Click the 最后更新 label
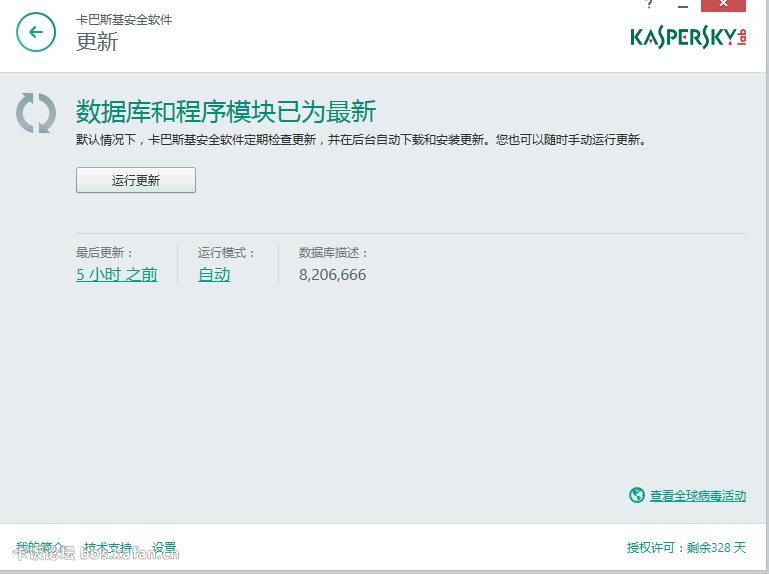The image size is (769, 574). 104,253
